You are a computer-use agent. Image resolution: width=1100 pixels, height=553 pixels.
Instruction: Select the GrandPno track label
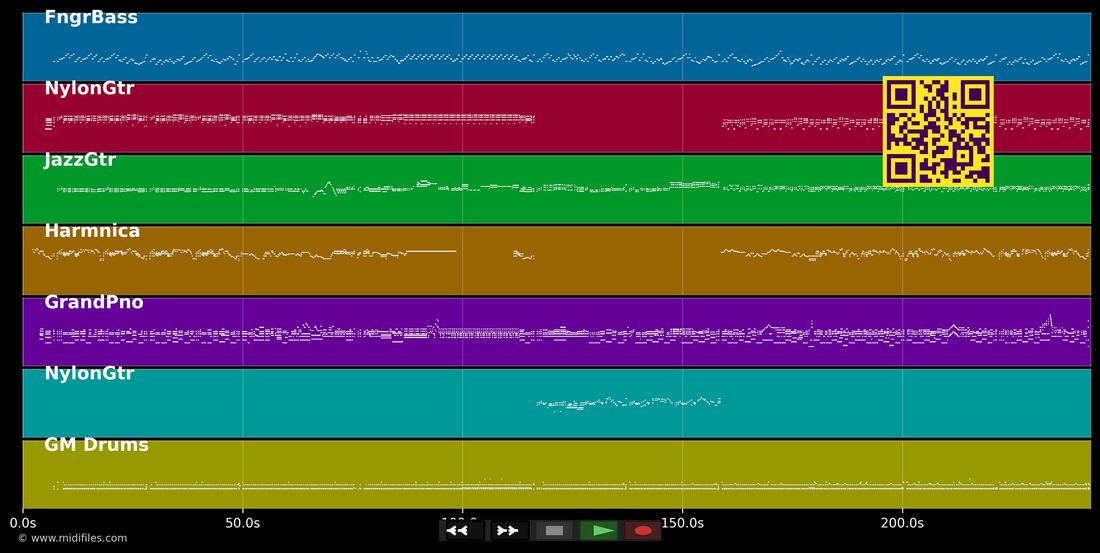(x=94, y=302)
